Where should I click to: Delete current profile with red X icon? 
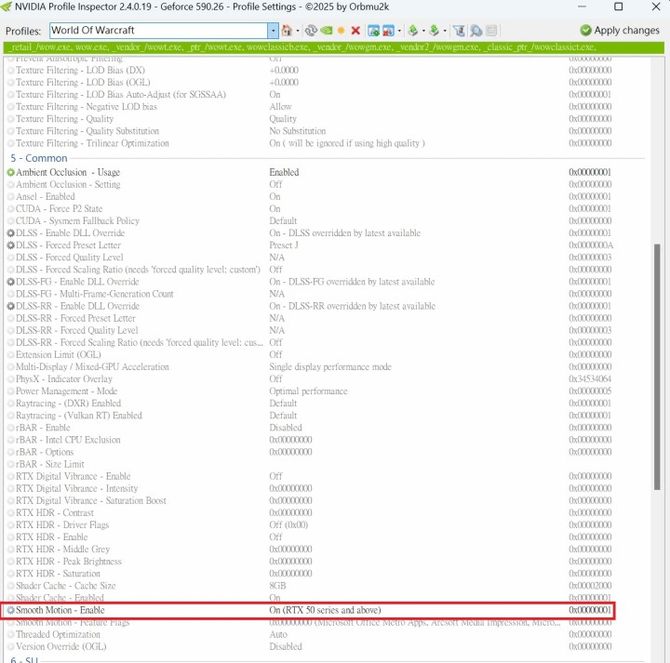point(356,30)
